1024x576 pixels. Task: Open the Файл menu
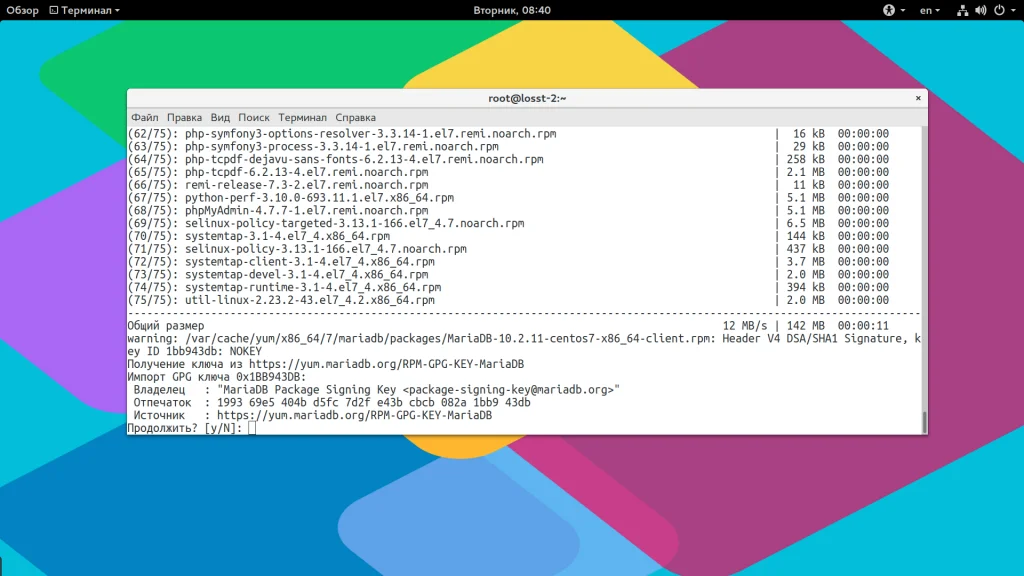[144, 118]
